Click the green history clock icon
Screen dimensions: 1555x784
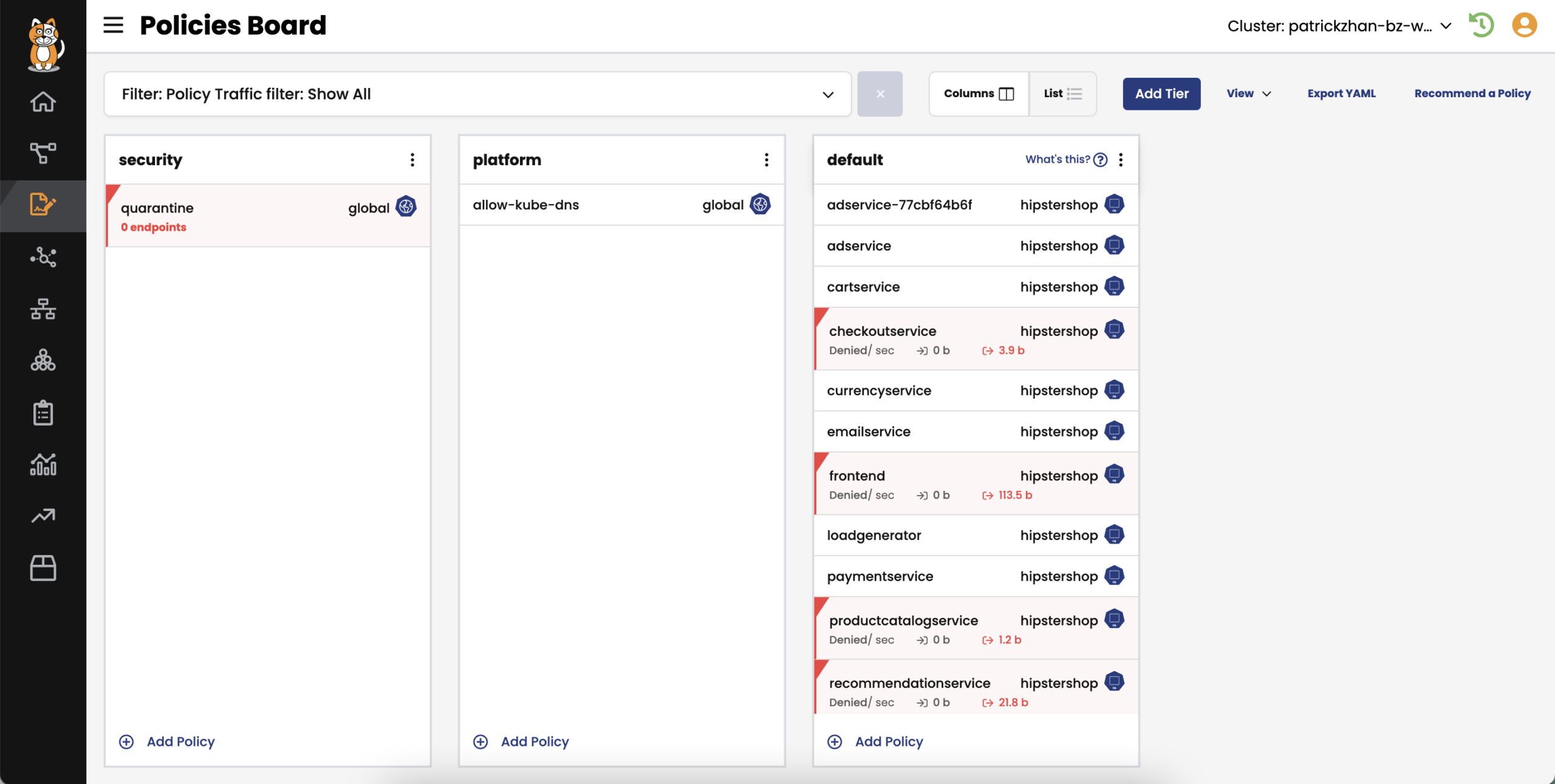point(1481,26)
